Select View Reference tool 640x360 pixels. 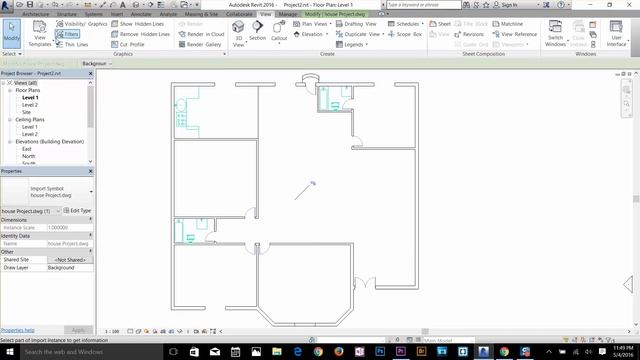[515, 34]
